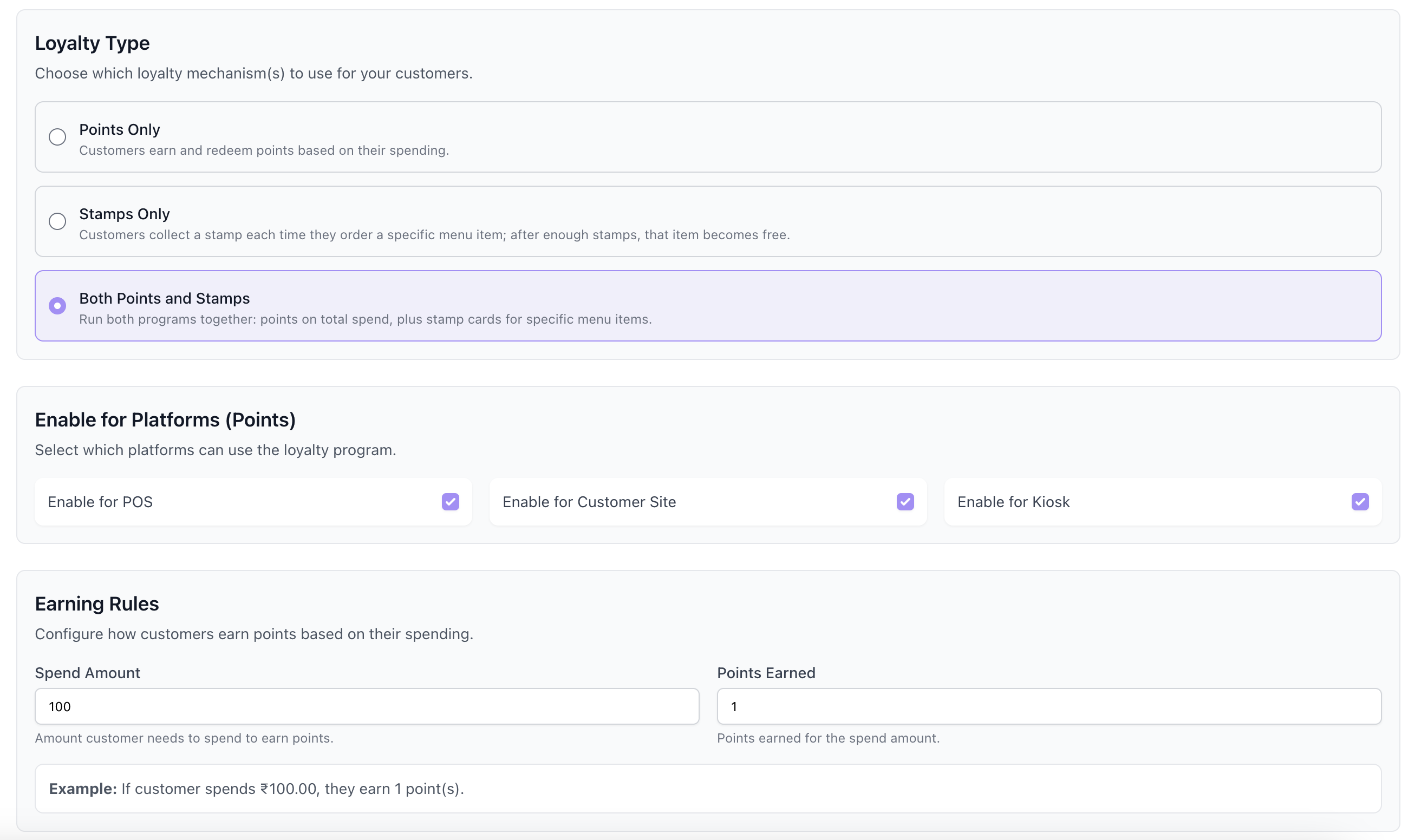The width and height of the screenshot is (1408, 840).
Task: Uncheck the Enable for POS checkbox
Action: point(450,502)
